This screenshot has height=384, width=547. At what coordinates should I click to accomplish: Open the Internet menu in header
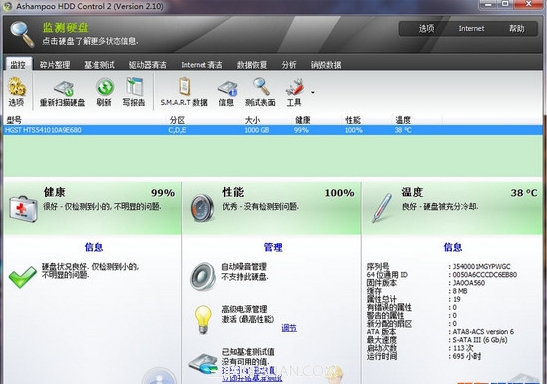coord(471,29)
